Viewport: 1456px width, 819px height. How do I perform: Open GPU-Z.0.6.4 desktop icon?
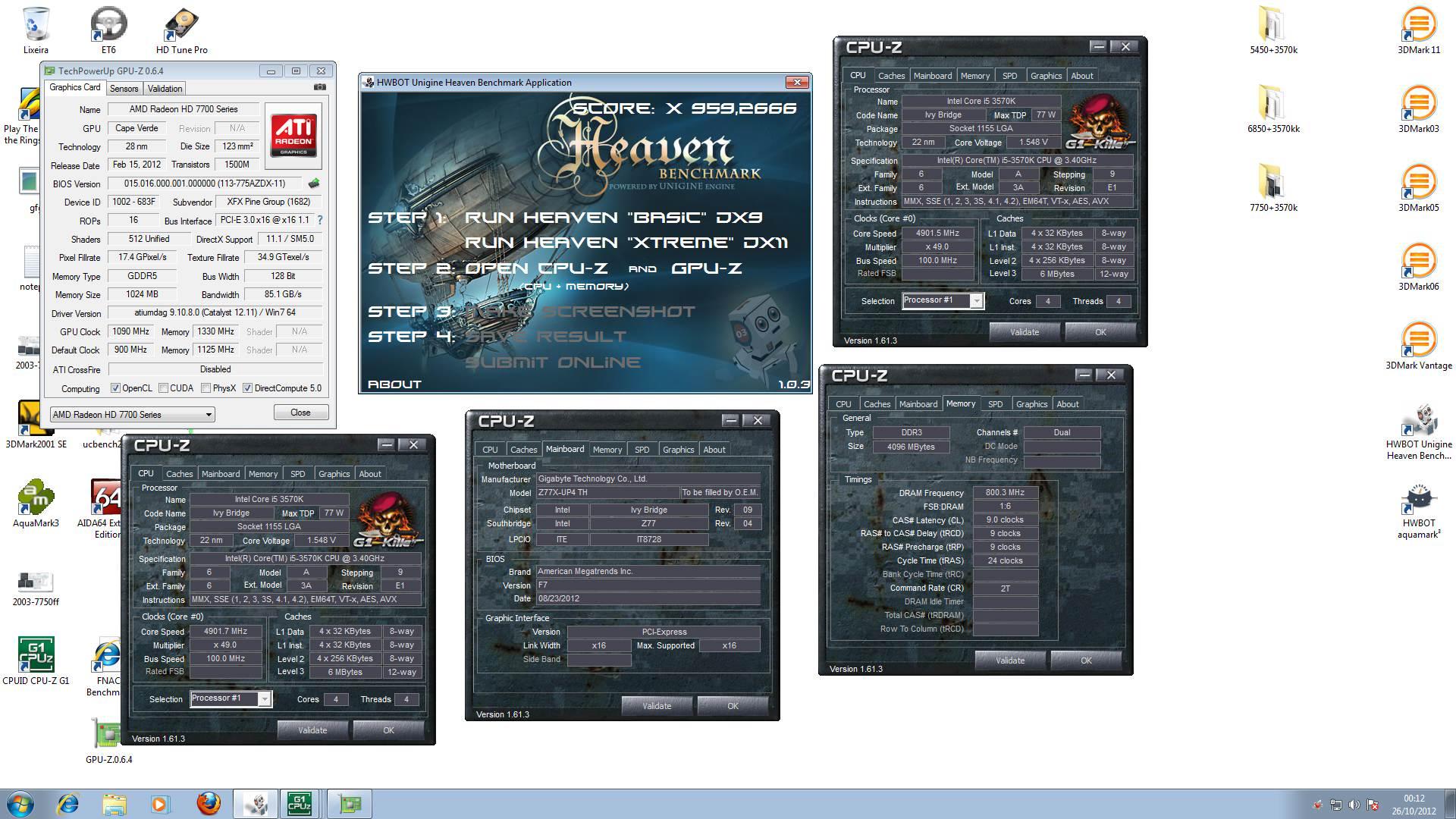pyautogui.click(x=108, y=740)
